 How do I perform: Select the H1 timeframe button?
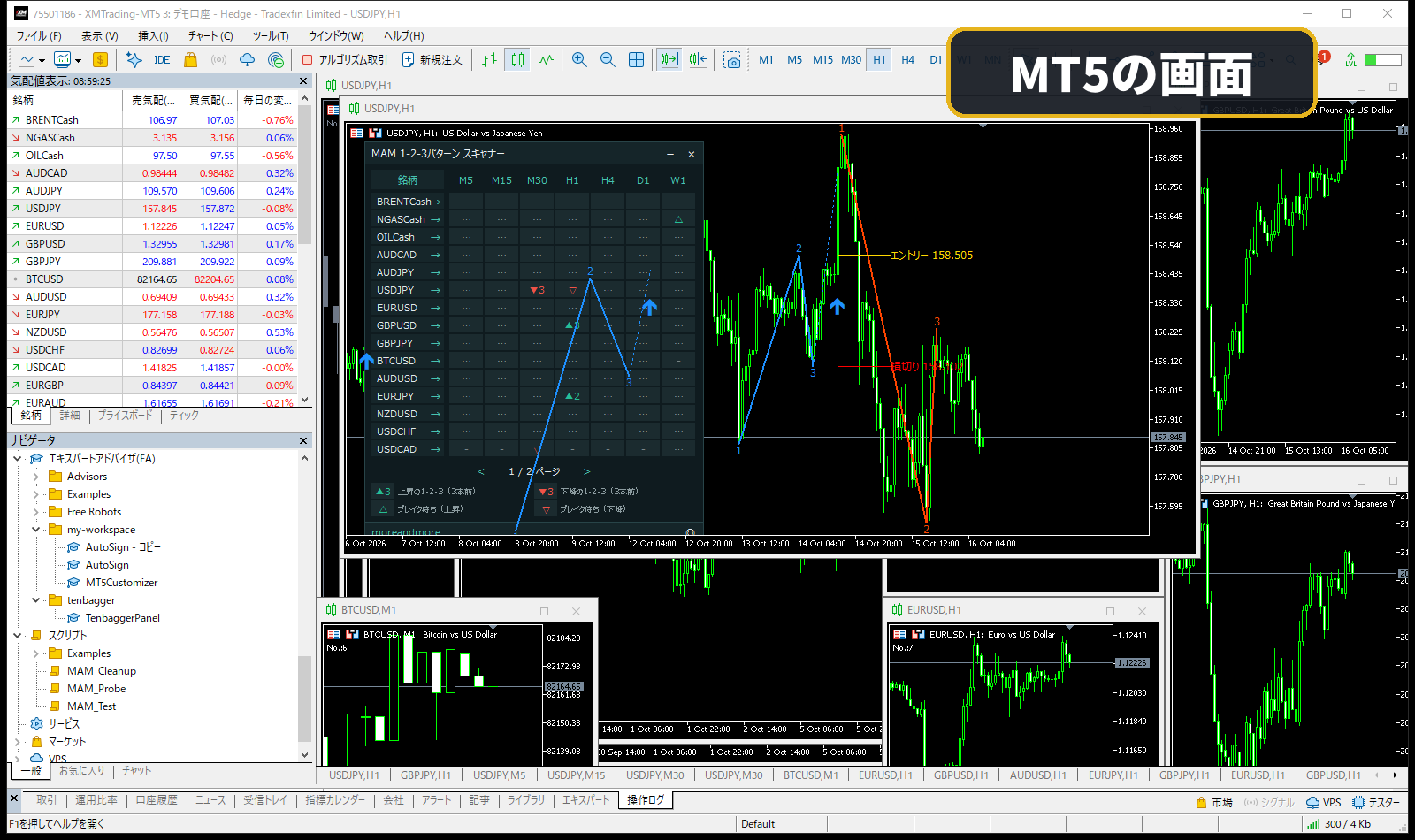[879, 60]
